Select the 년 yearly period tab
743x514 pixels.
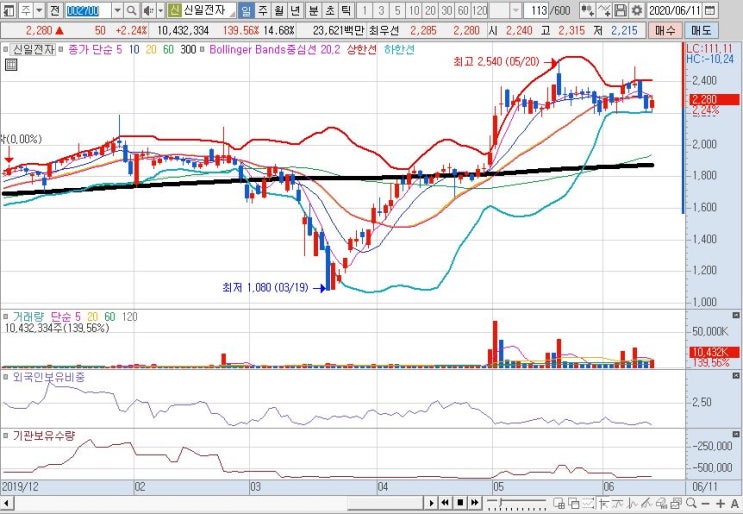[x=295, y=10]
